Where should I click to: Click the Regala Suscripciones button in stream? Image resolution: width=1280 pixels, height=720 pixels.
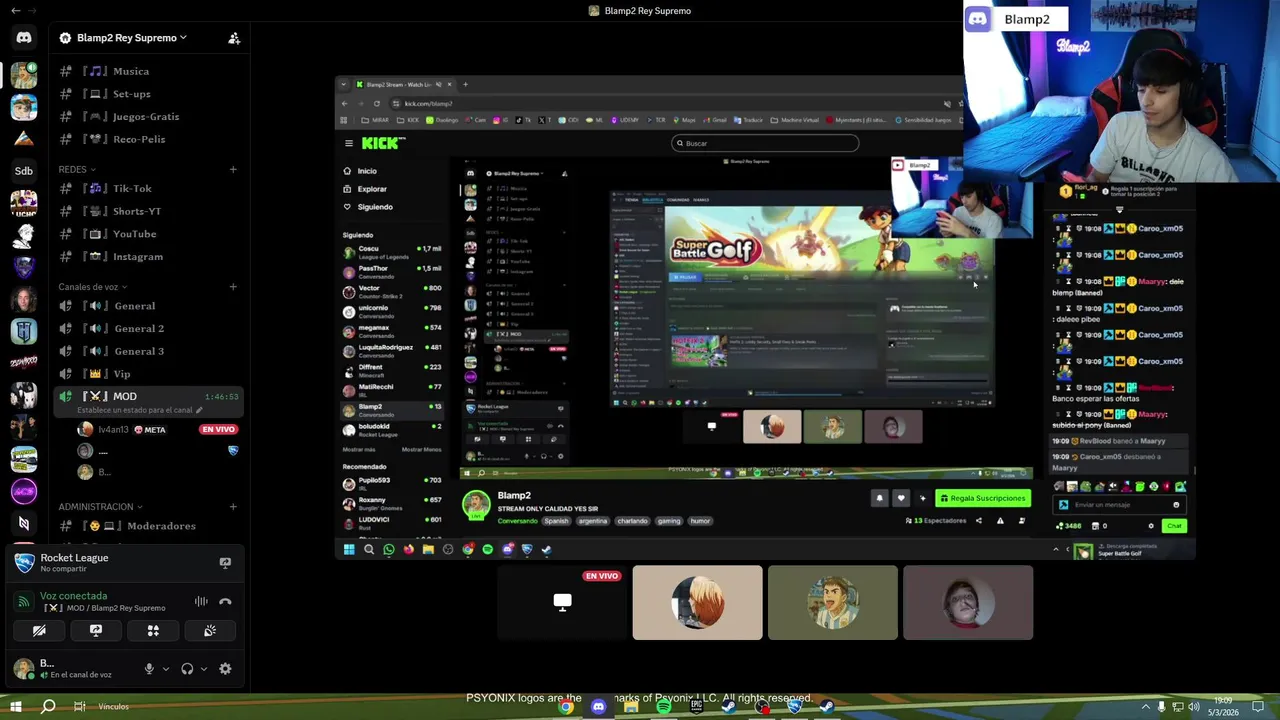point(983,498)
